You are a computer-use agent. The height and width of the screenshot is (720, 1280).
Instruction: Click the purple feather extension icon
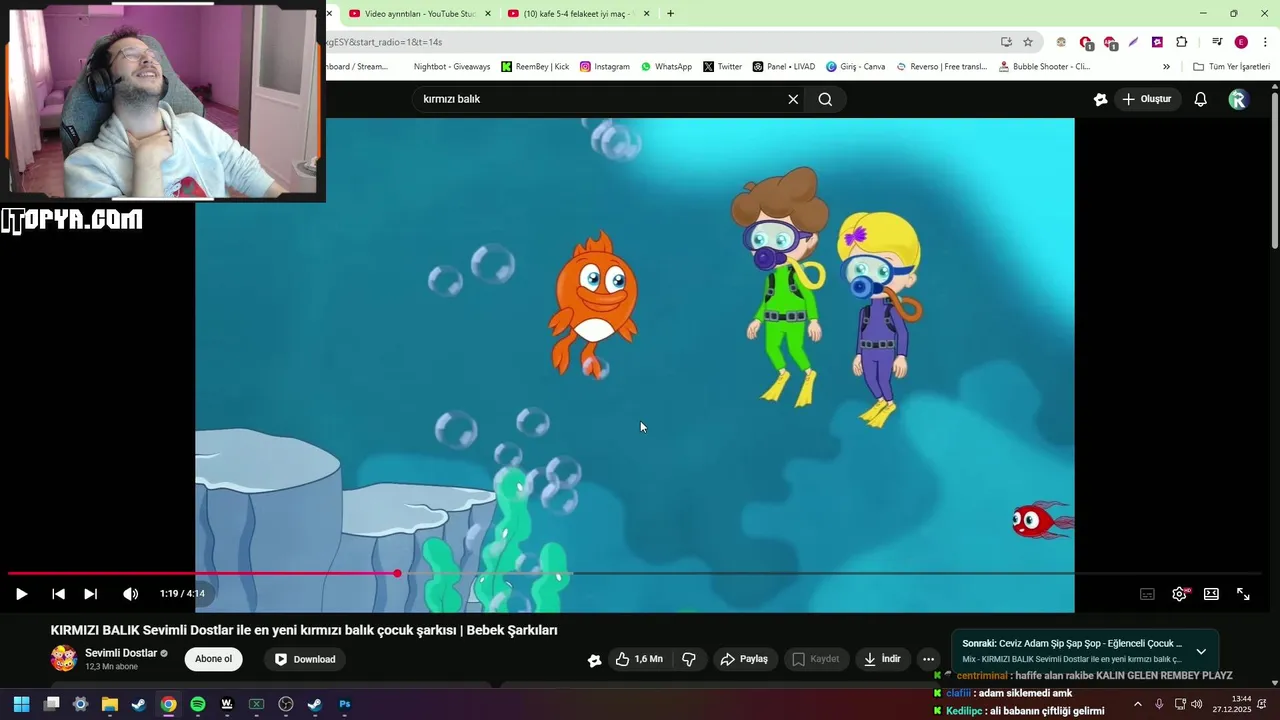1133,42
